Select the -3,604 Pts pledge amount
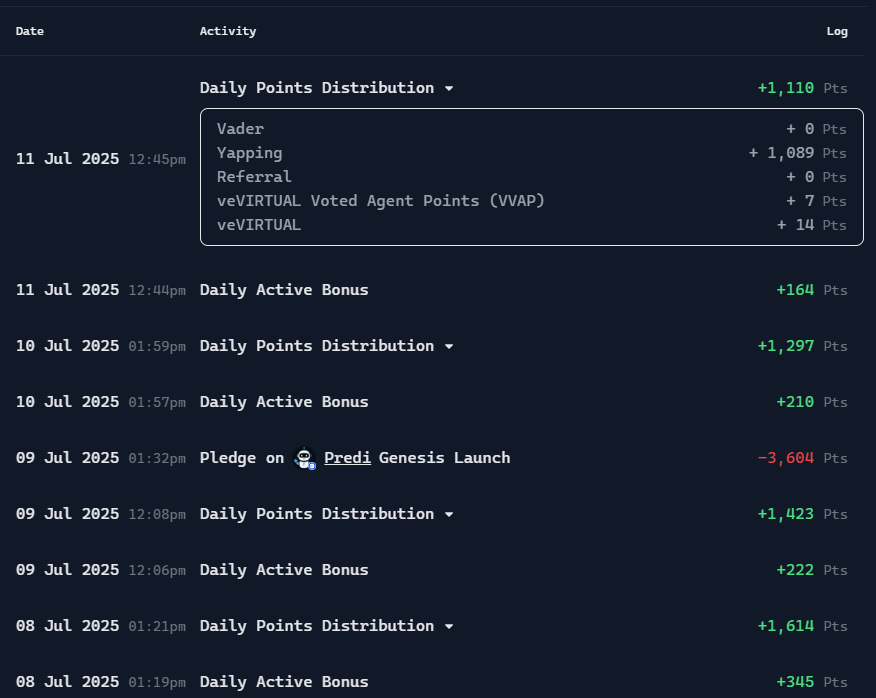876x698 pixels. click(789, 458)
